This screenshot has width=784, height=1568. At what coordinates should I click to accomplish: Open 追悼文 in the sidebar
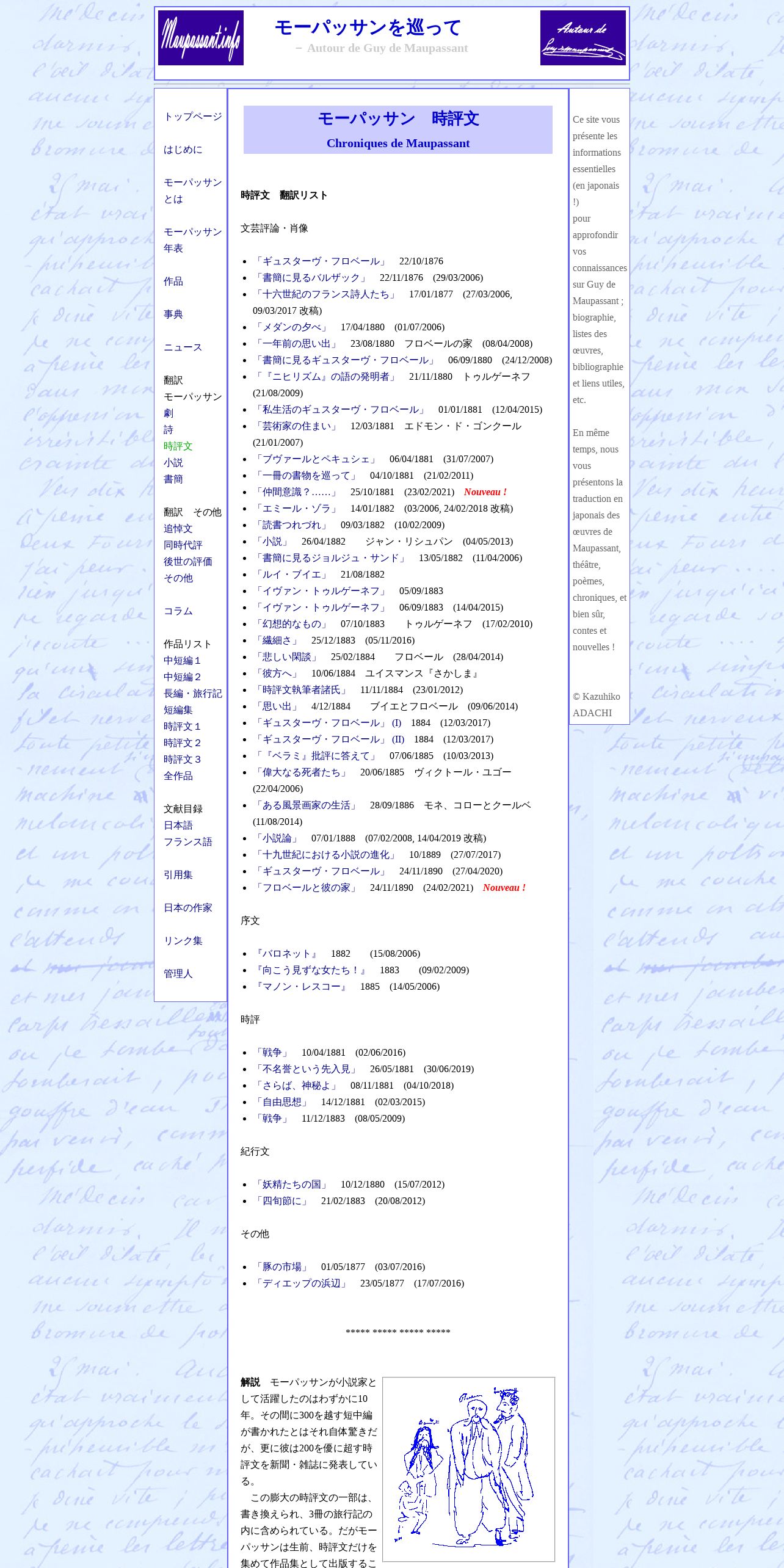click(x=178, y=529)
